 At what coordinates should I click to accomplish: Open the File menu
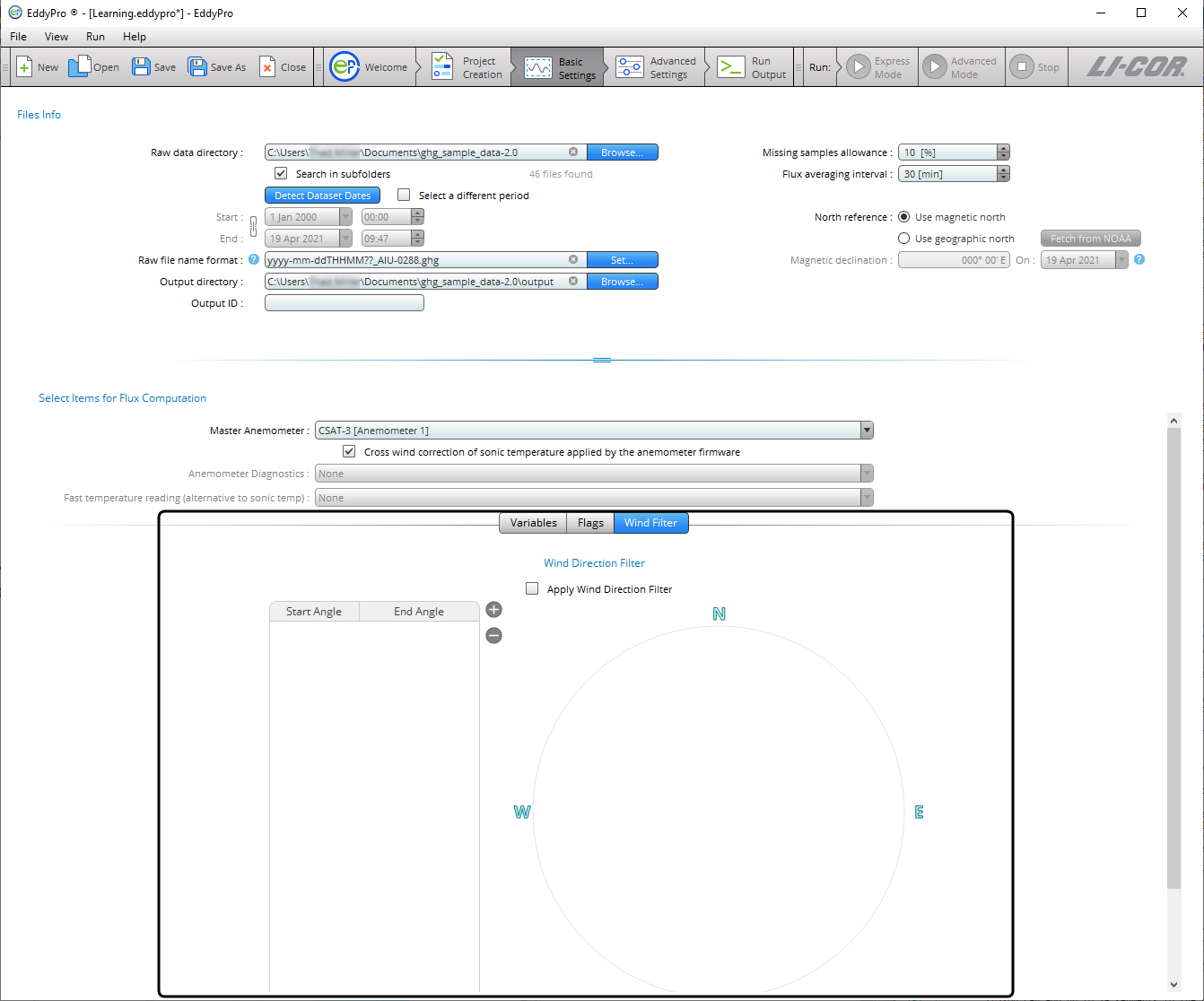tap(18, 37)
